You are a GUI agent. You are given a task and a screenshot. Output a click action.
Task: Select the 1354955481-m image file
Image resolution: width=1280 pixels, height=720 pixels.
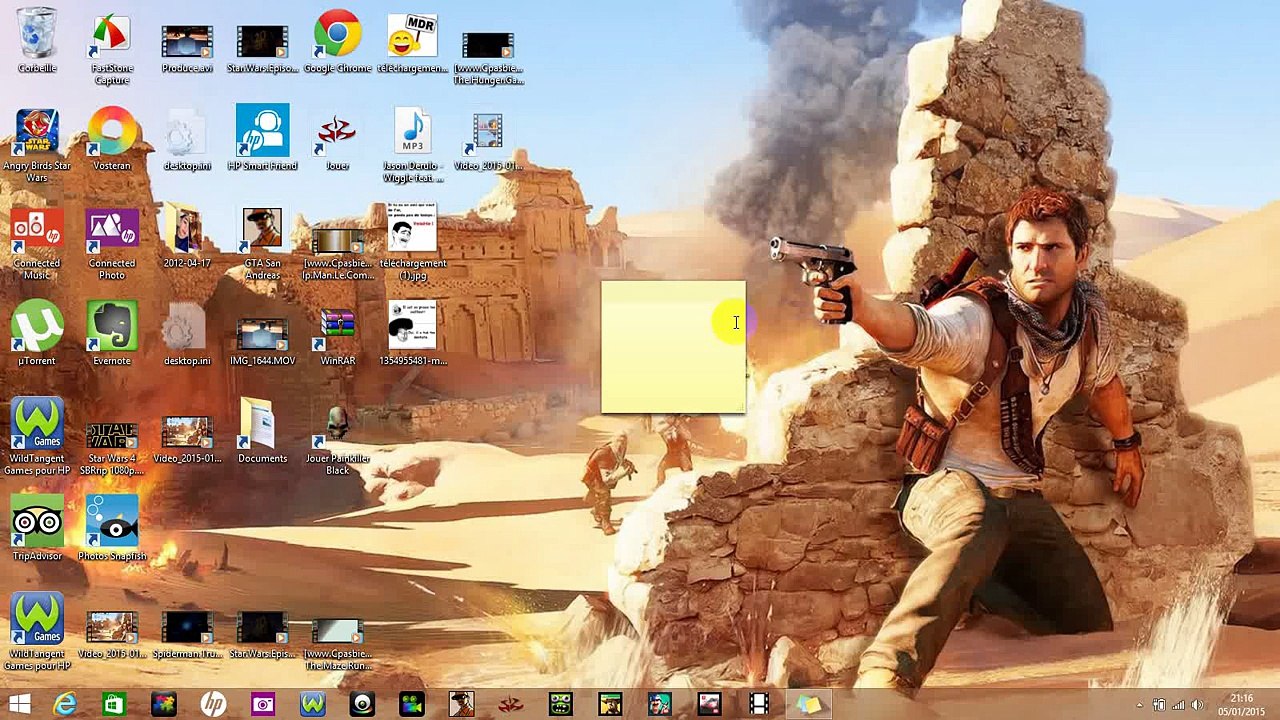pyautogui.click(x=412, y=334)
